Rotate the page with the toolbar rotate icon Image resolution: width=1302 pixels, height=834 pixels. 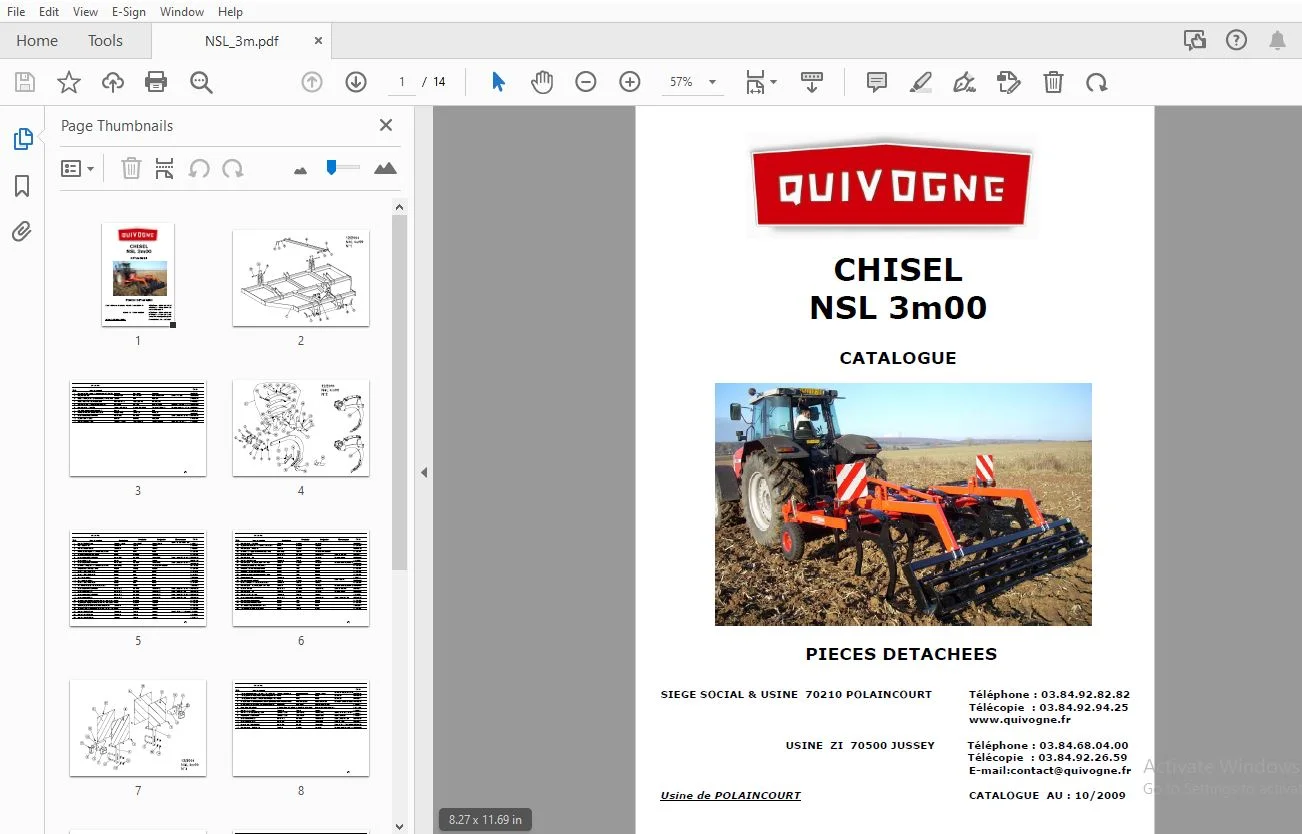click(x=1097, y=82)
